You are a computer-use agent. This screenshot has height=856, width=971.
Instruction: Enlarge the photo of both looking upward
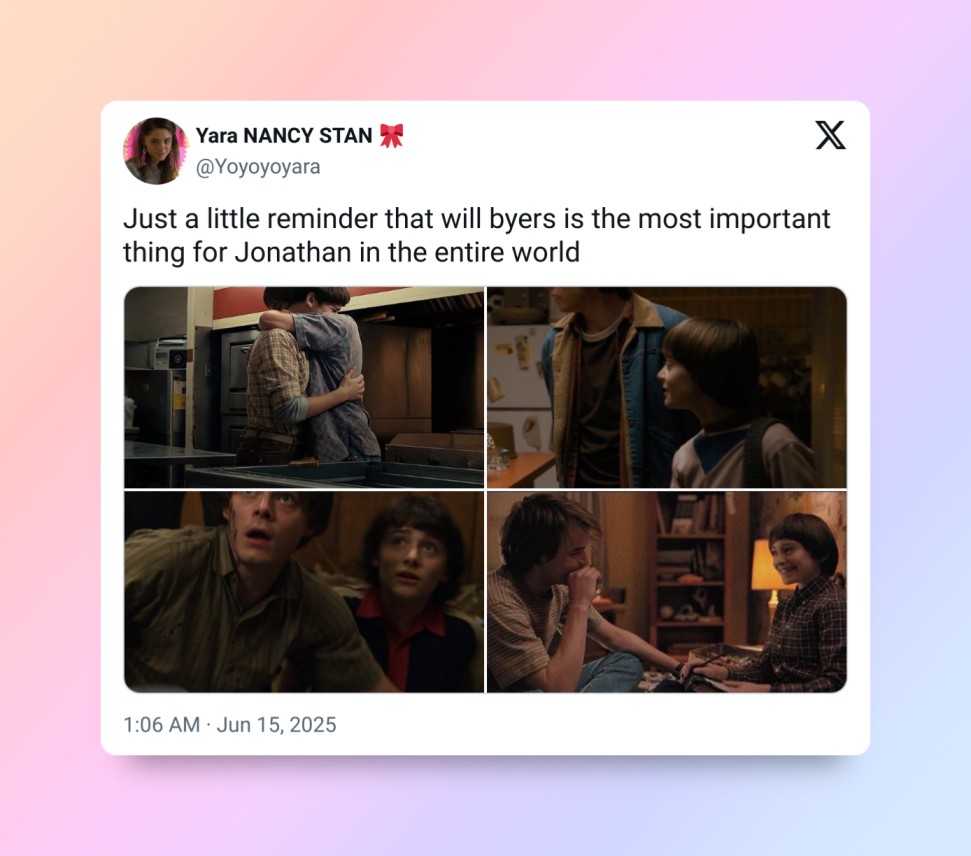click(x=304, y=592)
